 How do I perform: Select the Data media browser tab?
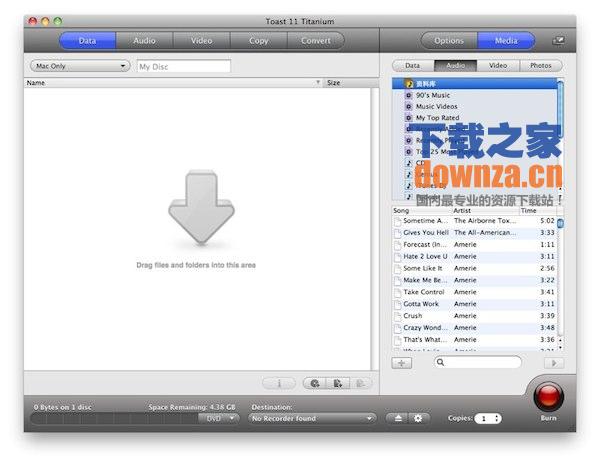coord(413,66)
